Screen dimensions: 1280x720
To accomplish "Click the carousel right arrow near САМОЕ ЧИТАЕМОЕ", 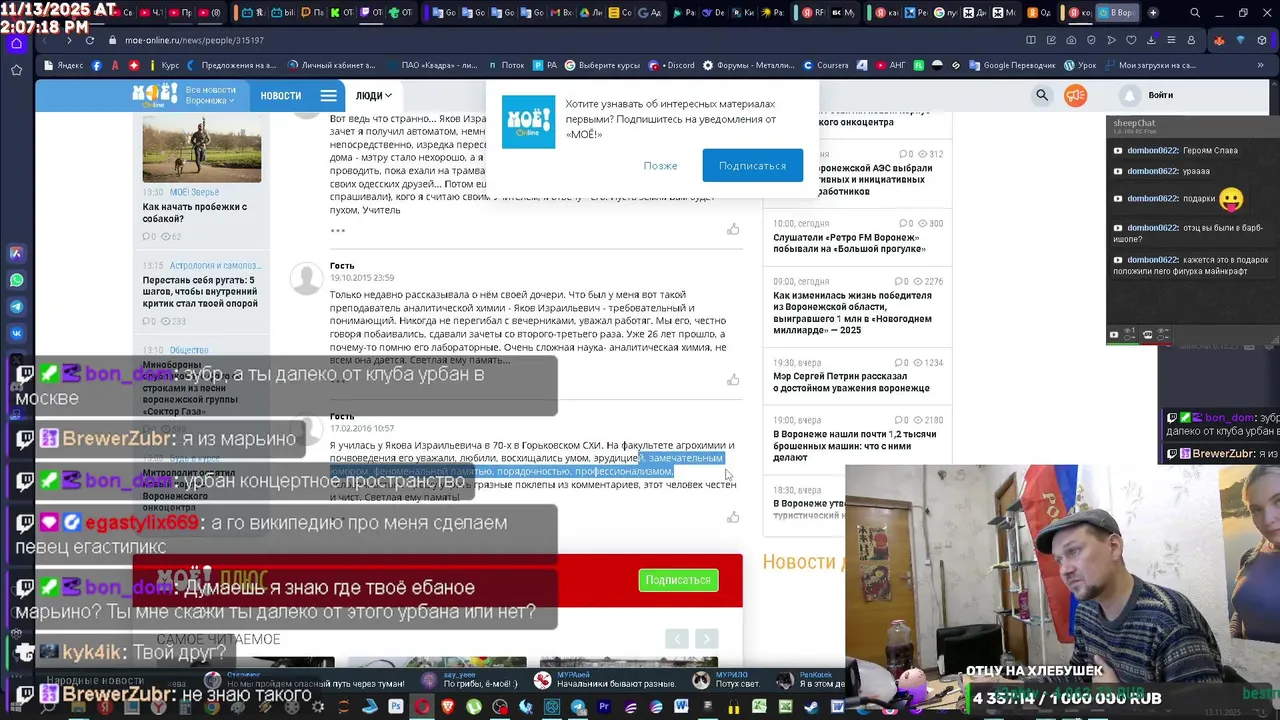I will point(706,639).
